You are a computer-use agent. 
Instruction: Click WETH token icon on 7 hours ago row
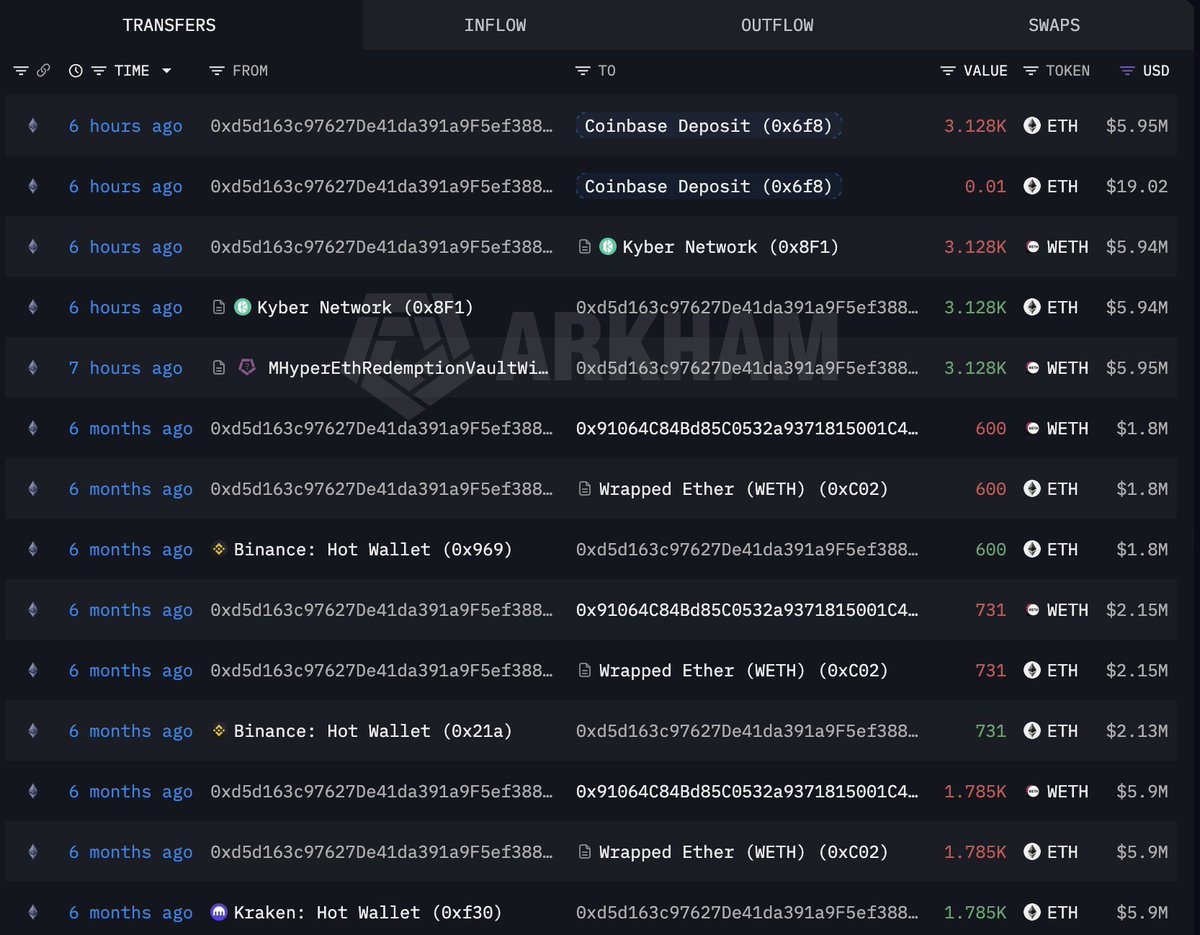click(x=1032, y=368)
